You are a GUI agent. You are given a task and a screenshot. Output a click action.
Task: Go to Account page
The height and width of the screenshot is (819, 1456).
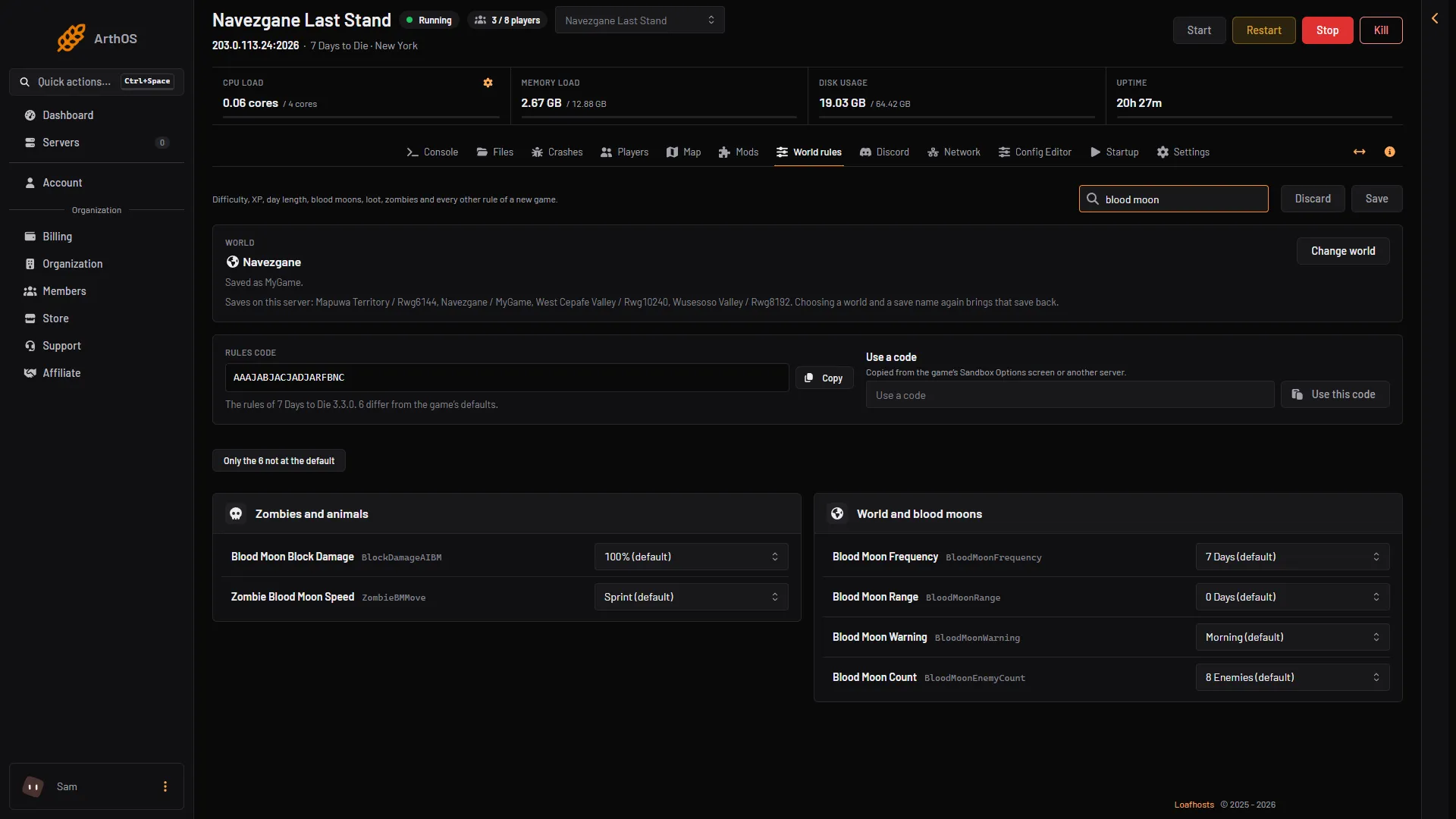(96, 183)
